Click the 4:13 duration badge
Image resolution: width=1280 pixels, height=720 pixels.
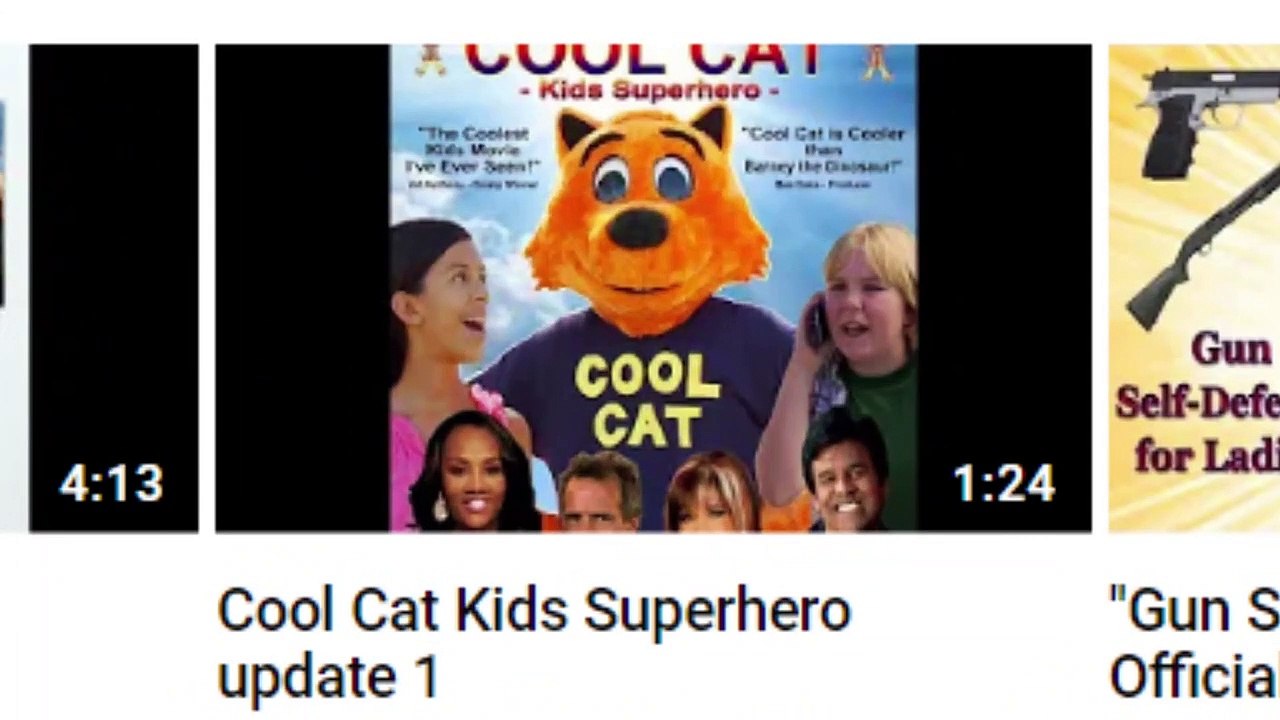click(110, 485)
